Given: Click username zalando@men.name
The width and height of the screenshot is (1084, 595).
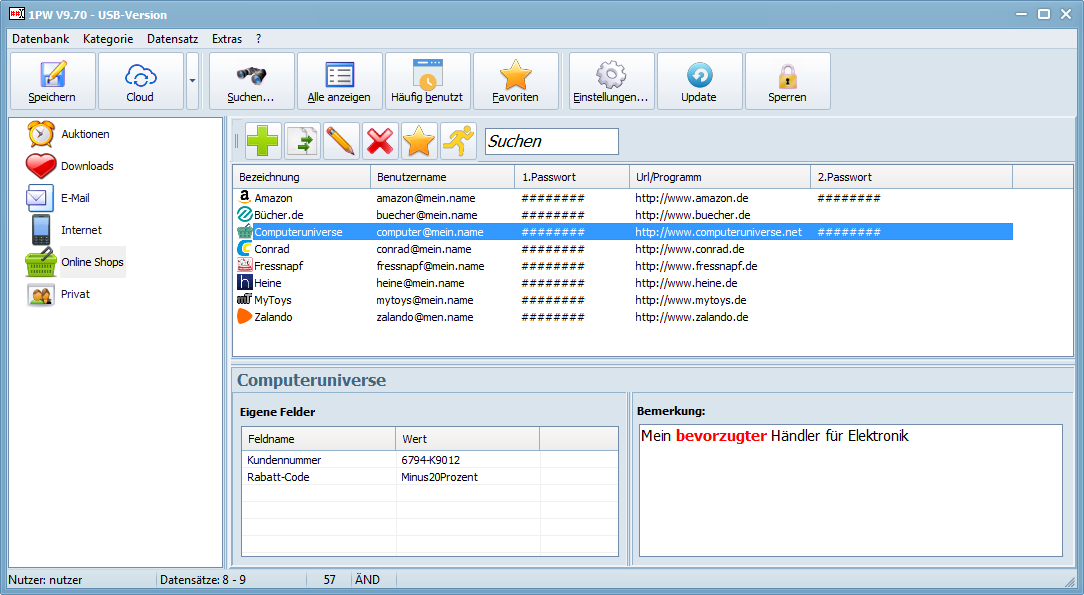Looking at the screenshot, I should [x=425, y=317].
